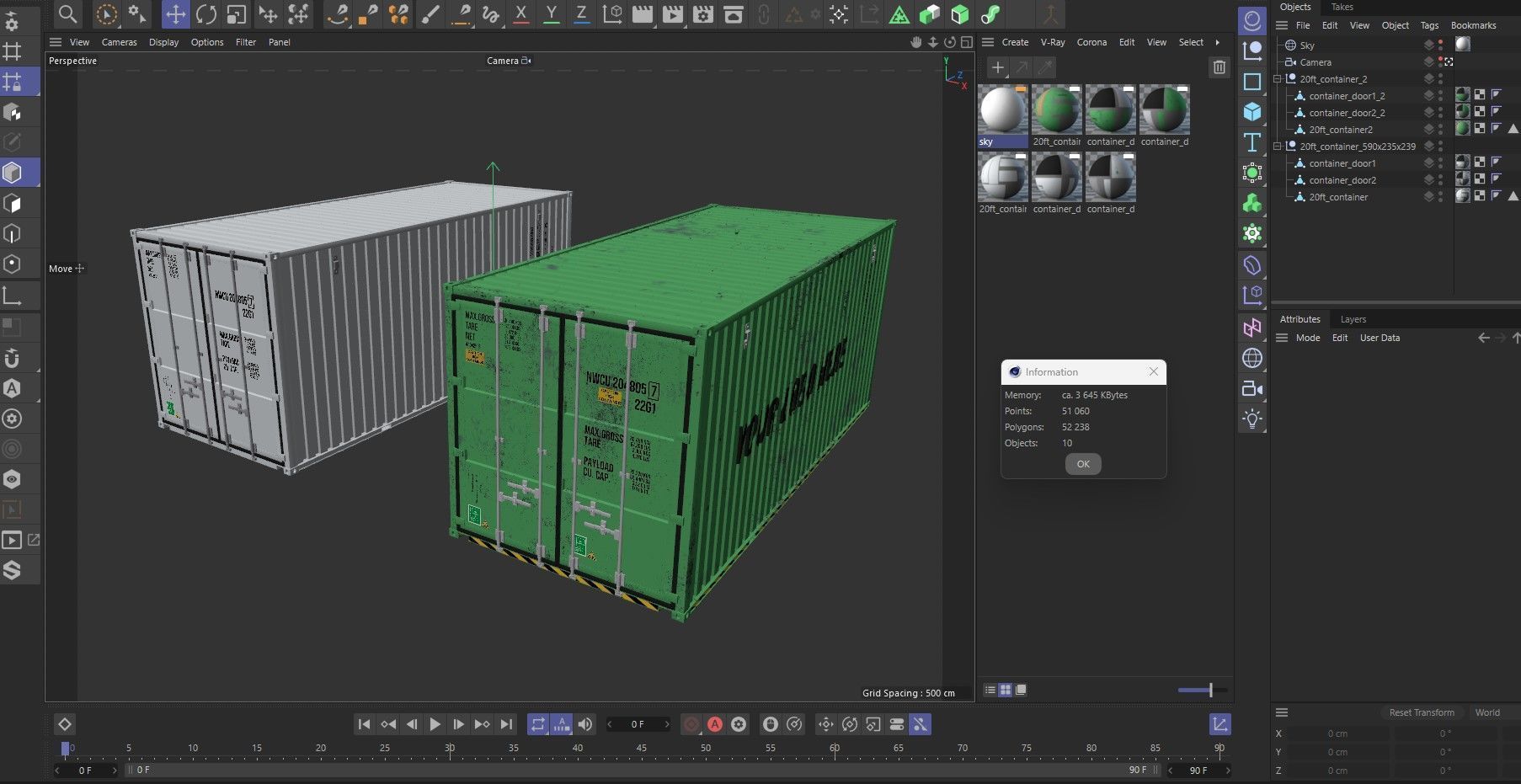
Task: Adjust the material thumbnail size slider
Action: point(1203,690)
